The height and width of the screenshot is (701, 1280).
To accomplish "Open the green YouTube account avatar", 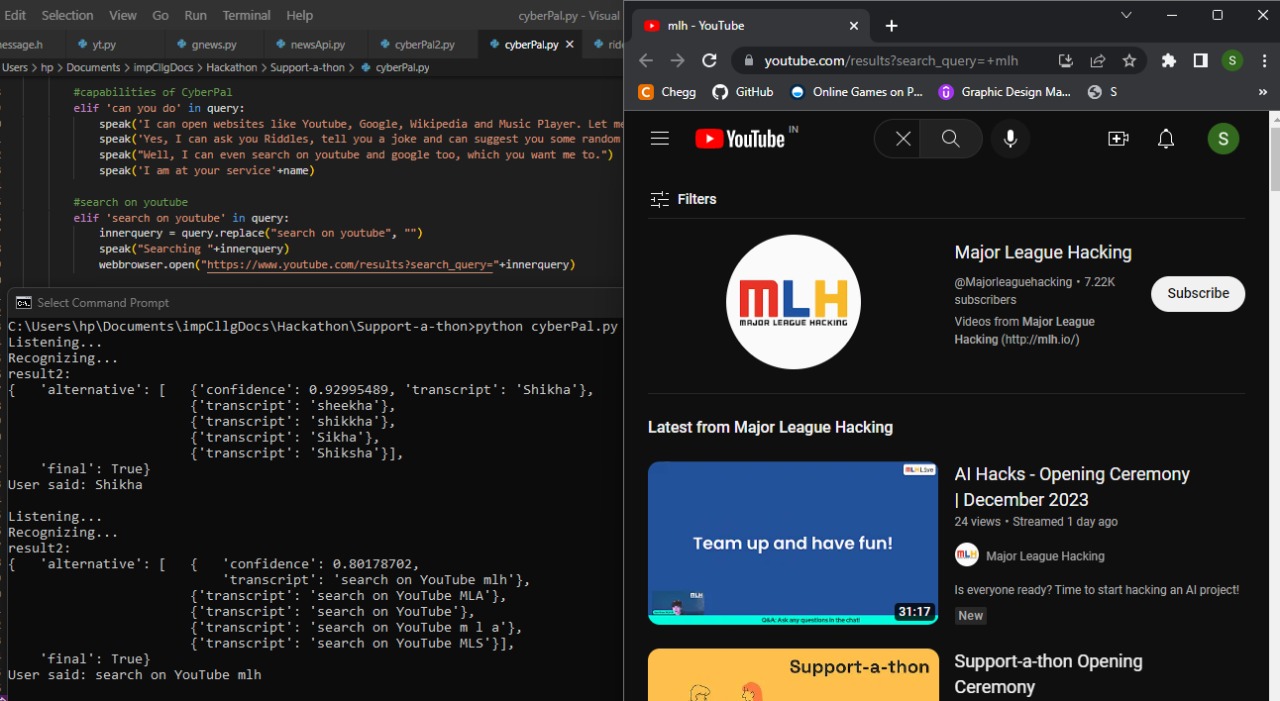I will [x=1223, y=139].
